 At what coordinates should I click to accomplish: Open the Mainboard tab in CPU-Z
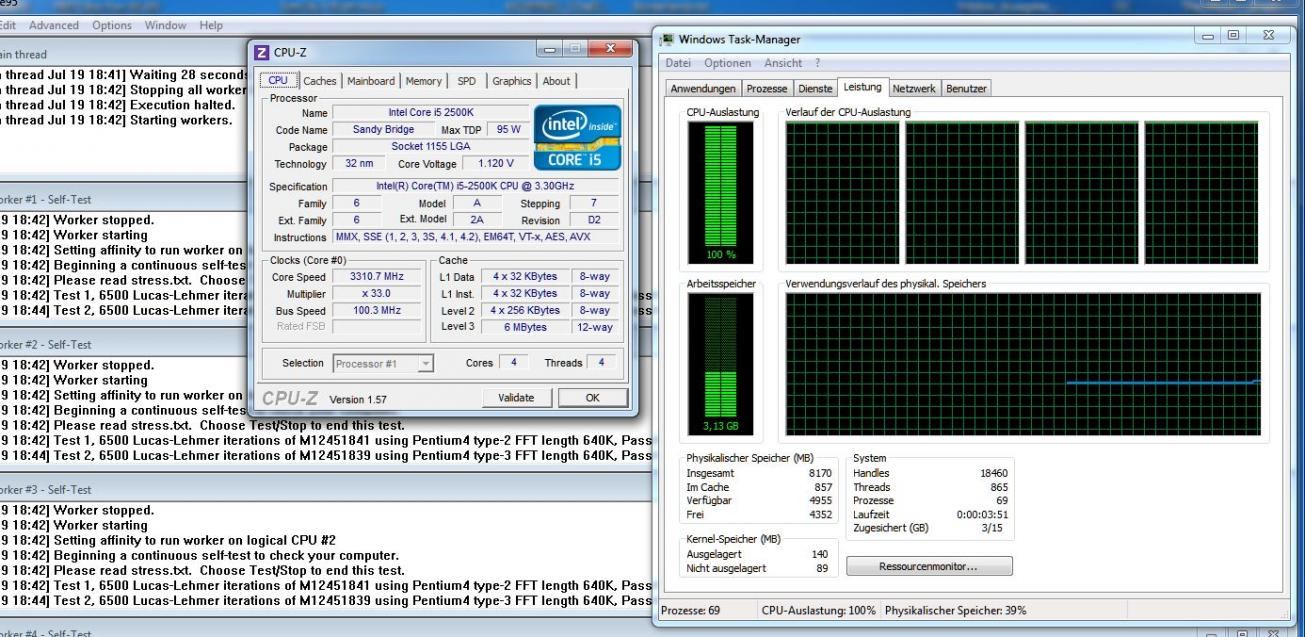371,81
